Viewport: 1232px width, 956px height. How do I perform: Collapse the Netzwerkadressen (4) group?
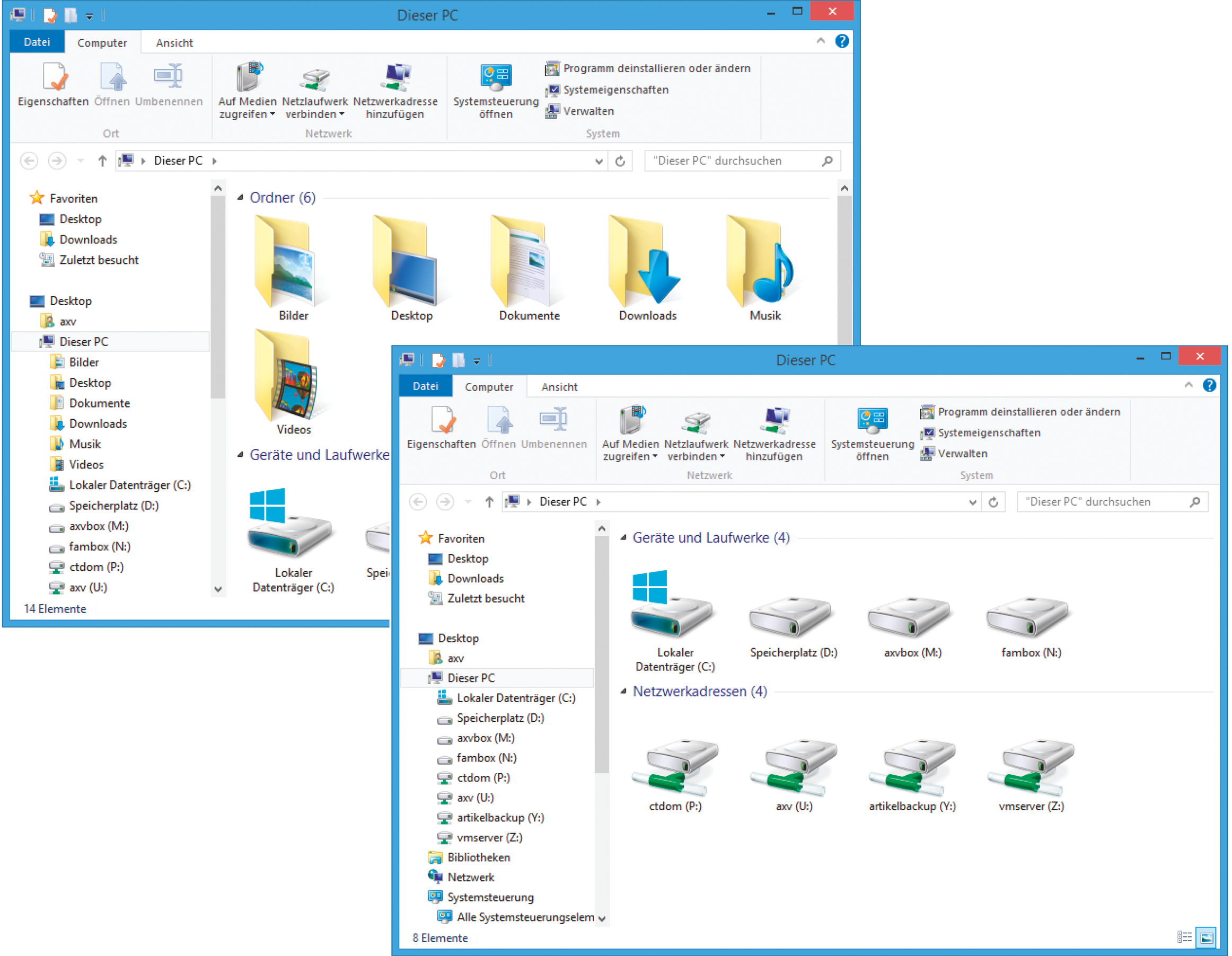click(623, 692)
